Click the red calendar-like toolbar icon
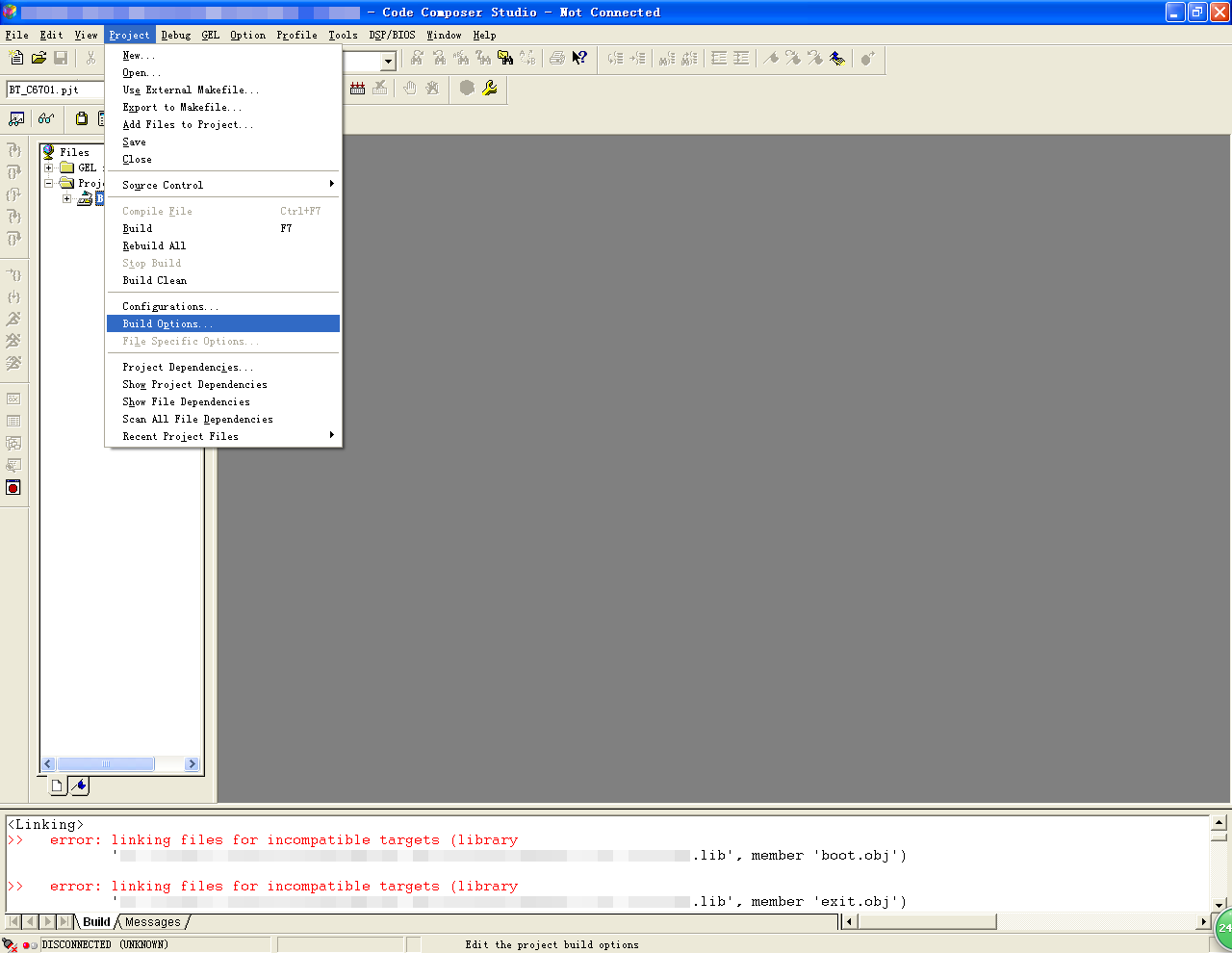This screenshot has height=953, width=1232. [358, 89]
